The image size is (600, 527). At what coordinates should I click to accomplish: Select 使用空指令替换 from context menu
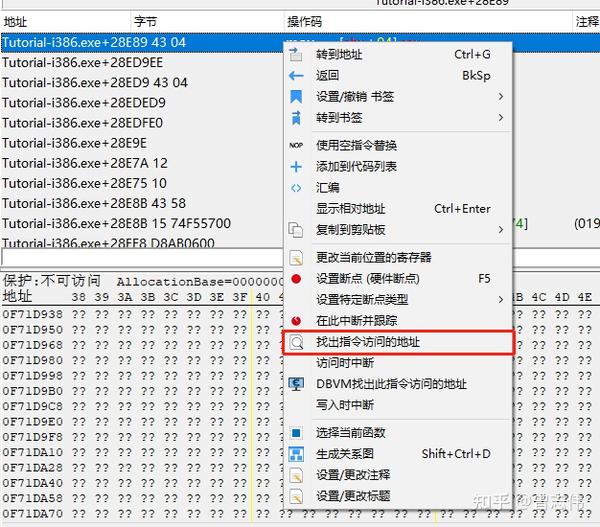tap(398, 145)
